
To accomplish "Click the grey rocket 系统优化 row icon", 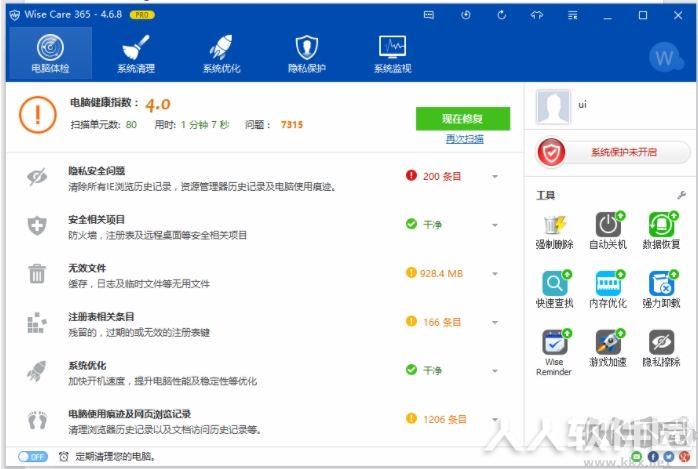I will (x=37, y=371).
